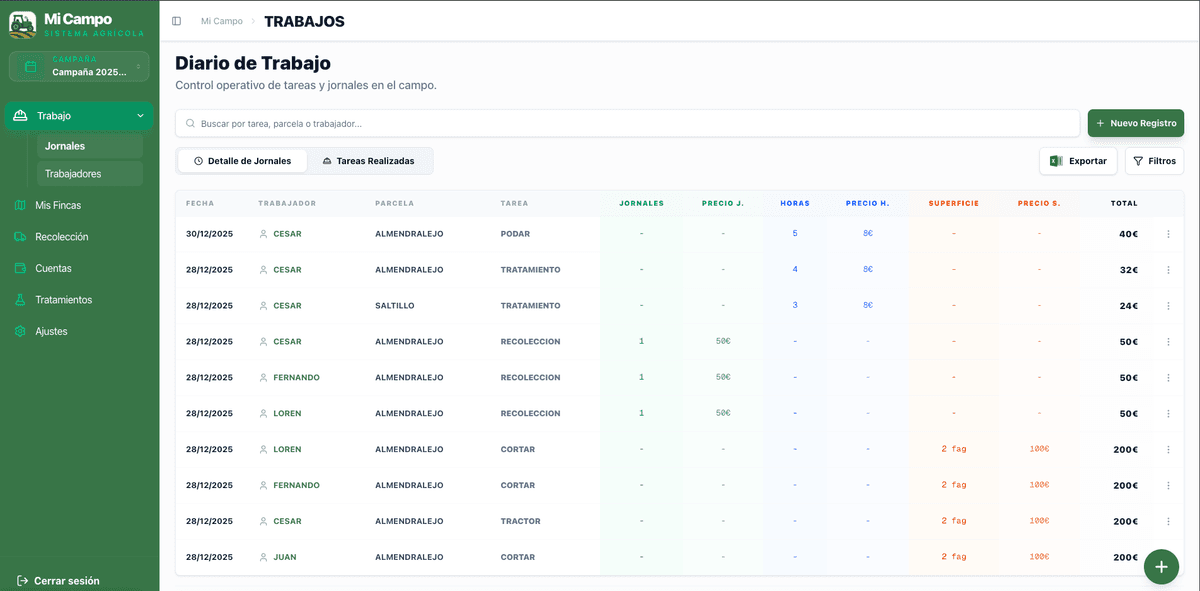Toggle the sidebar panel icon
The width and height of the screenshot is (1200, 591).
177,21
